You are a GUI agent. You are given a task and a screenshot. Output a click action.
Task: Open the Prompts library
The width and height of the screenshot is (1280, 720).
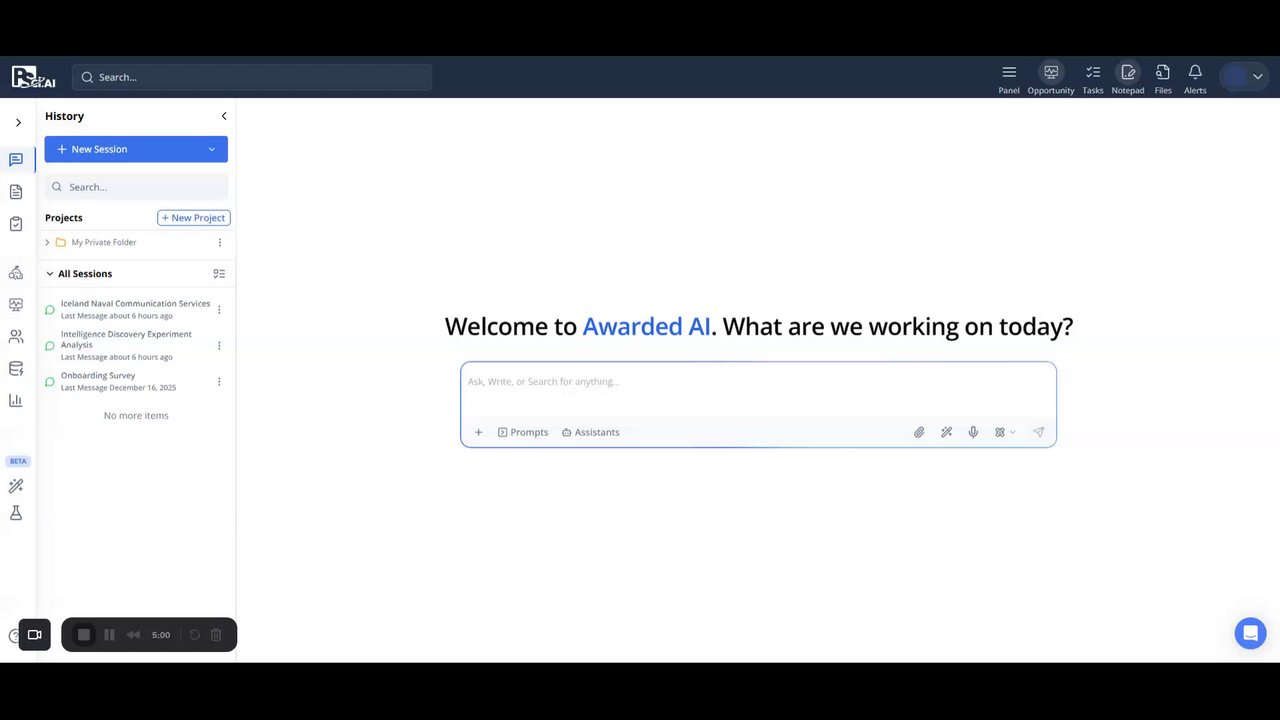(523, 433)
